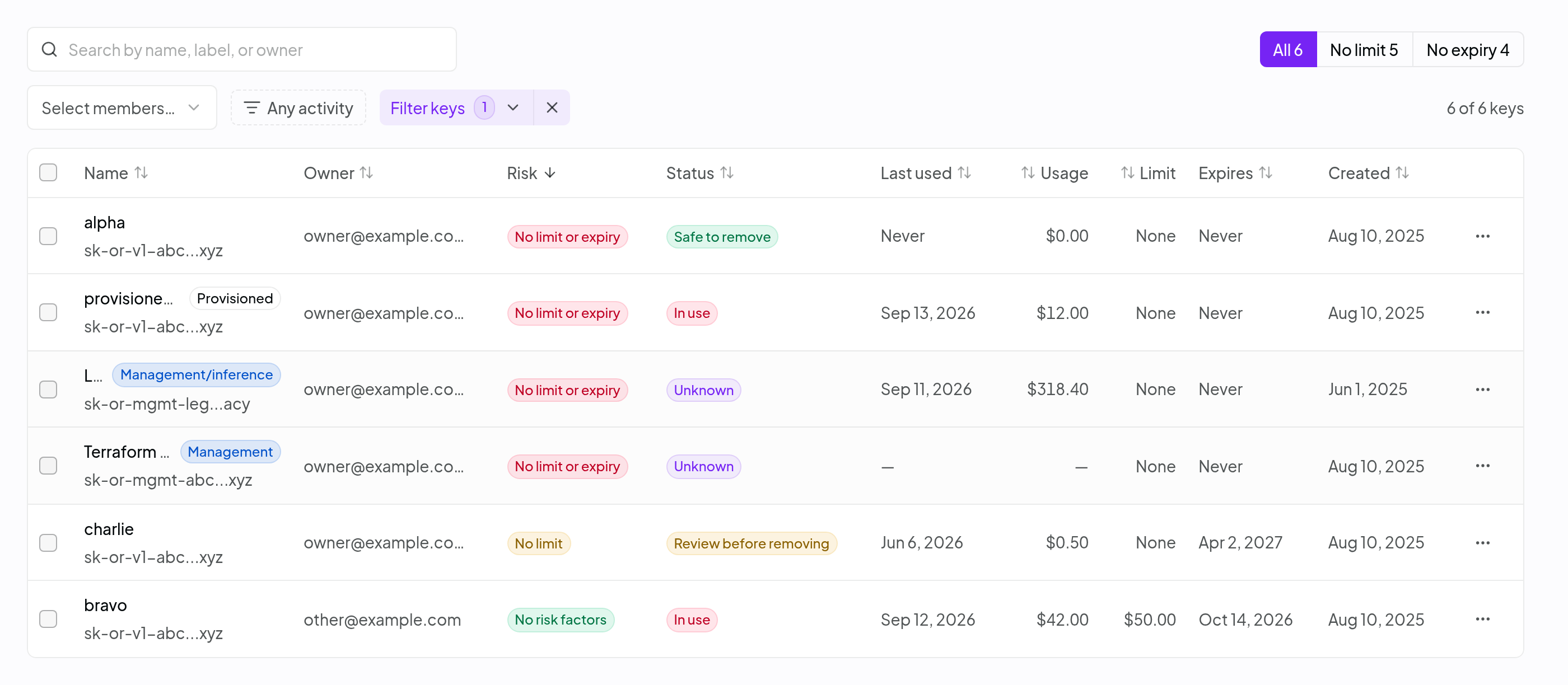Click the No risk factors badge
1568x685 pixels.
(561, 620)
